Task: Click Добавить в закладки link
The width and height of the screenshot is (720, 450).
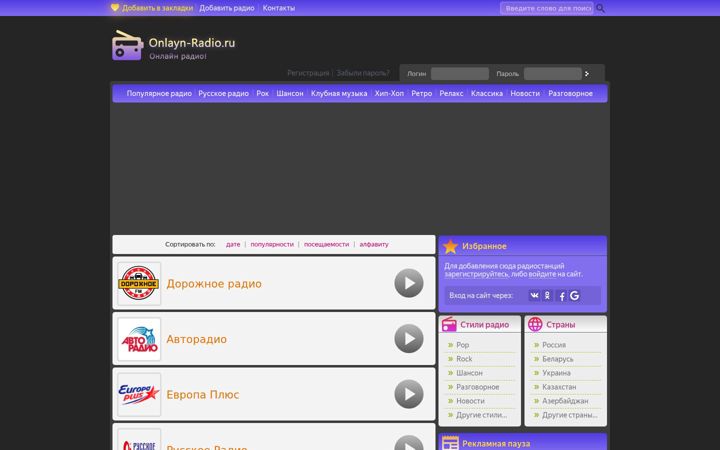Action: coord(158,8)
